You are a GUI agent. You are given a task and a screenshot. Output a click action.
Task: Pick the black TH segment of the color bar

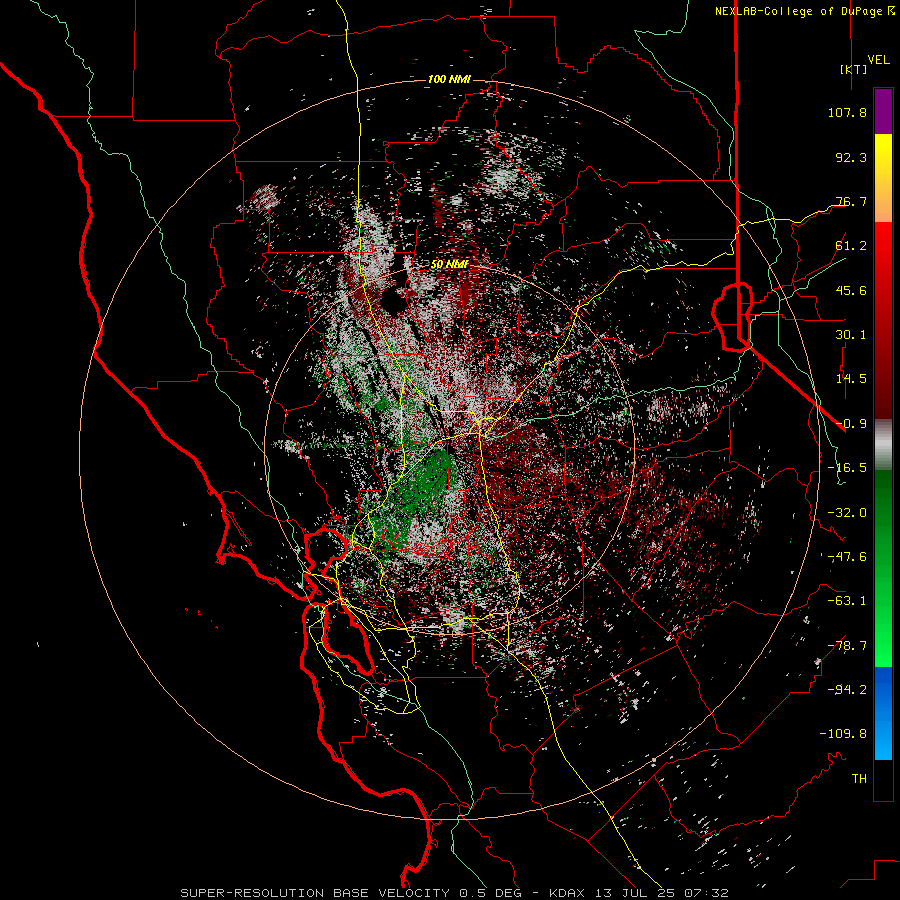[883, 780]
